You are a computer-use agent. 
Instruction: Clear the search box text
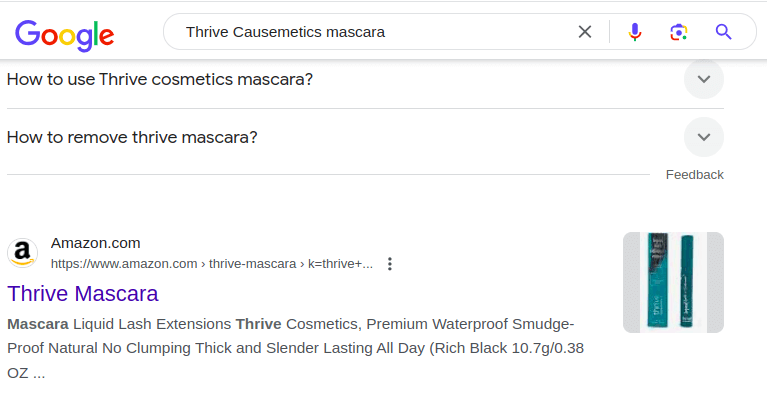585,32
